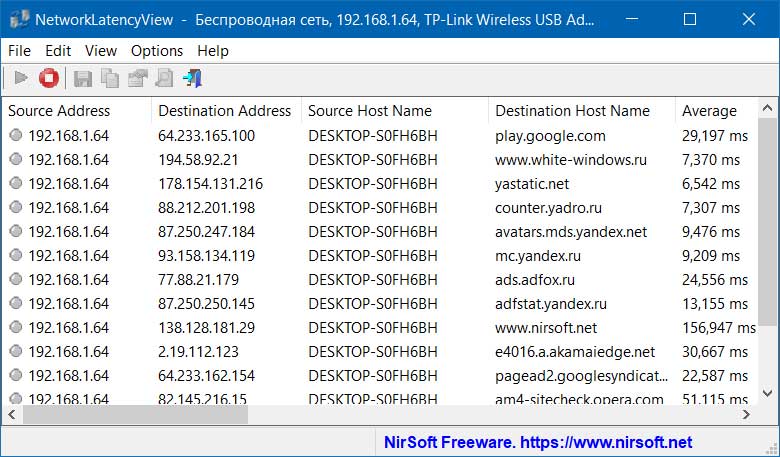Open the File menu
The image size is (780, 457).
19,51
